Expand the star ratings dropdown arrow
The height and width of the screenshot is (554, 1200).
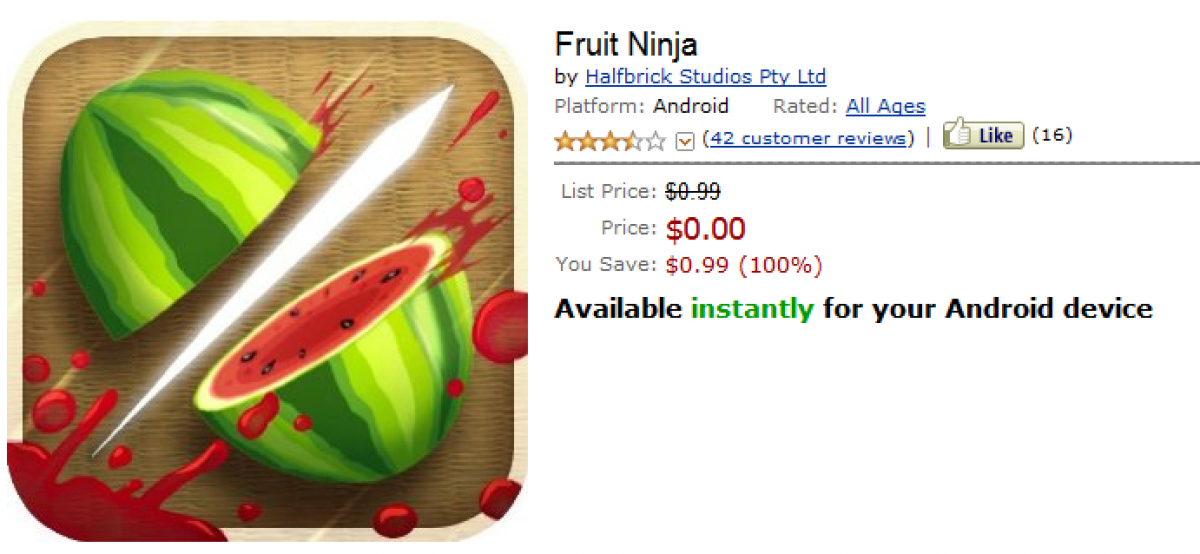pyautogui.click(x=685, y=140)
